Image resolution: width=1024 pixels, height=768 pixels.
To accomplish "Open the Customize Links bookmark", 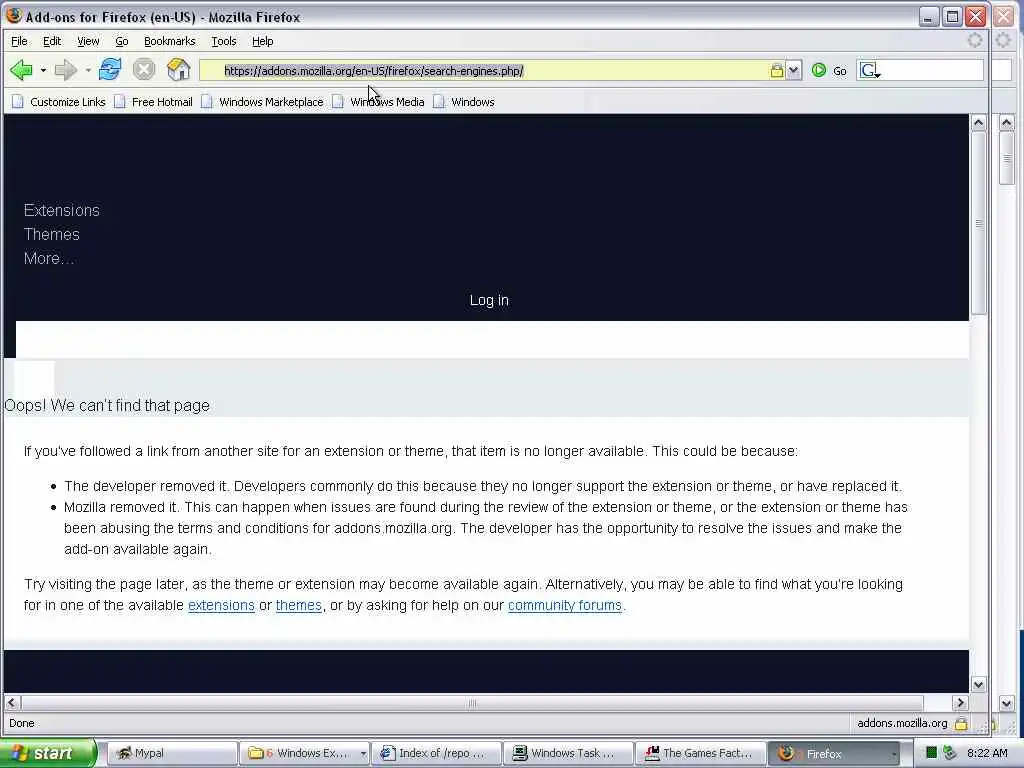I will coord(59,102).
